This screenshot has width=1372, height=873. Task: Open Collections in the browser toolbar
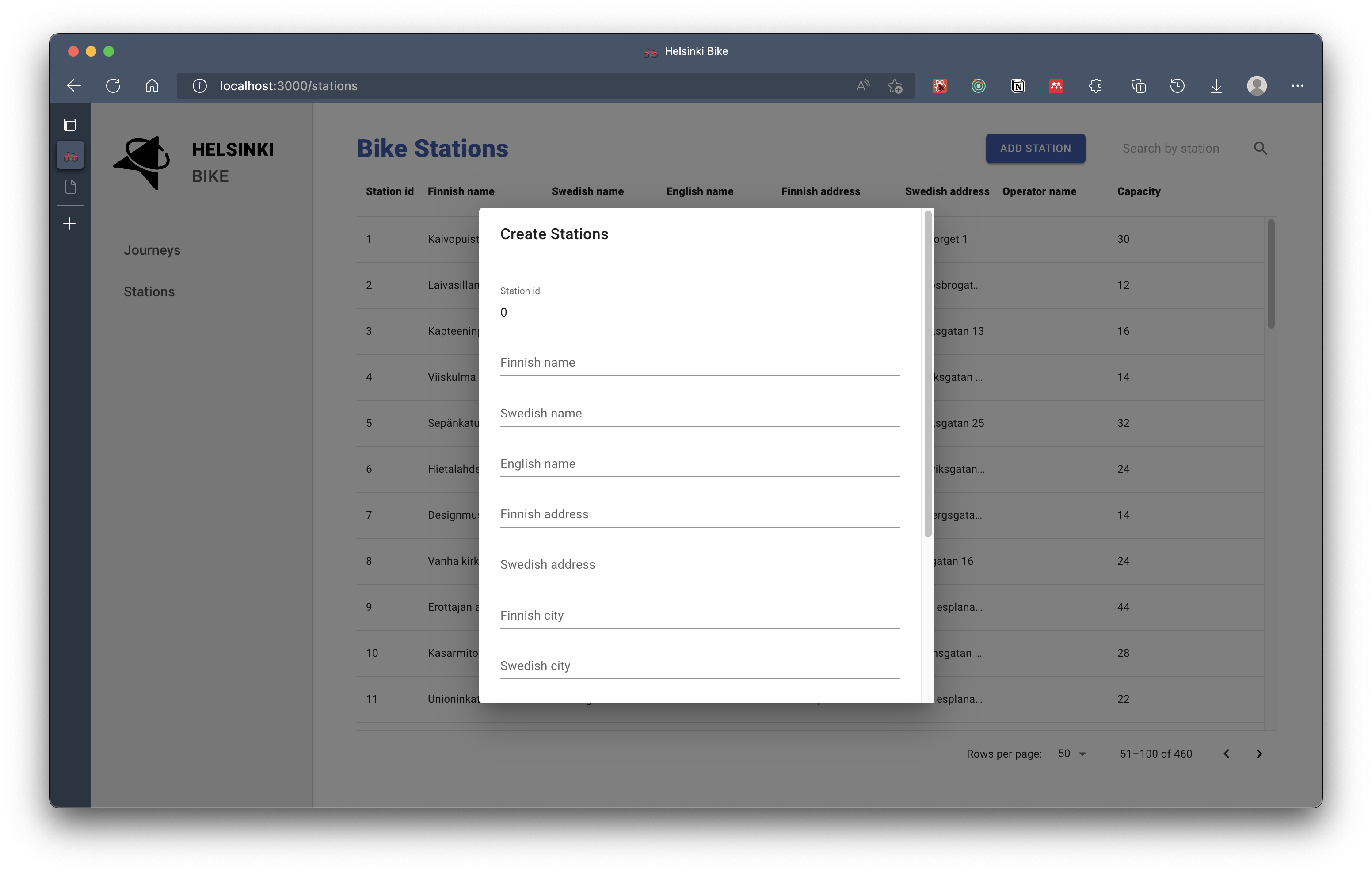point(1139,85)
